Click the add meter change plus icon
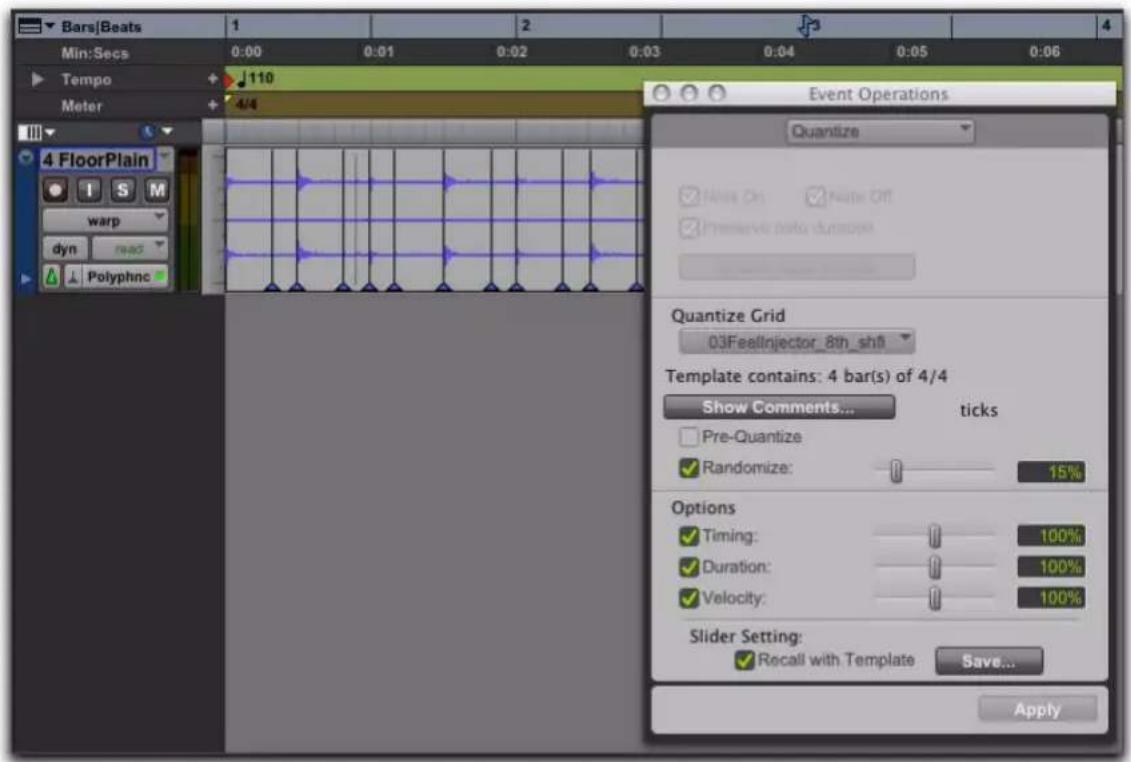The width and height of the screenshot is (1131, 762). pyautogui.click(x=212, y=105)
